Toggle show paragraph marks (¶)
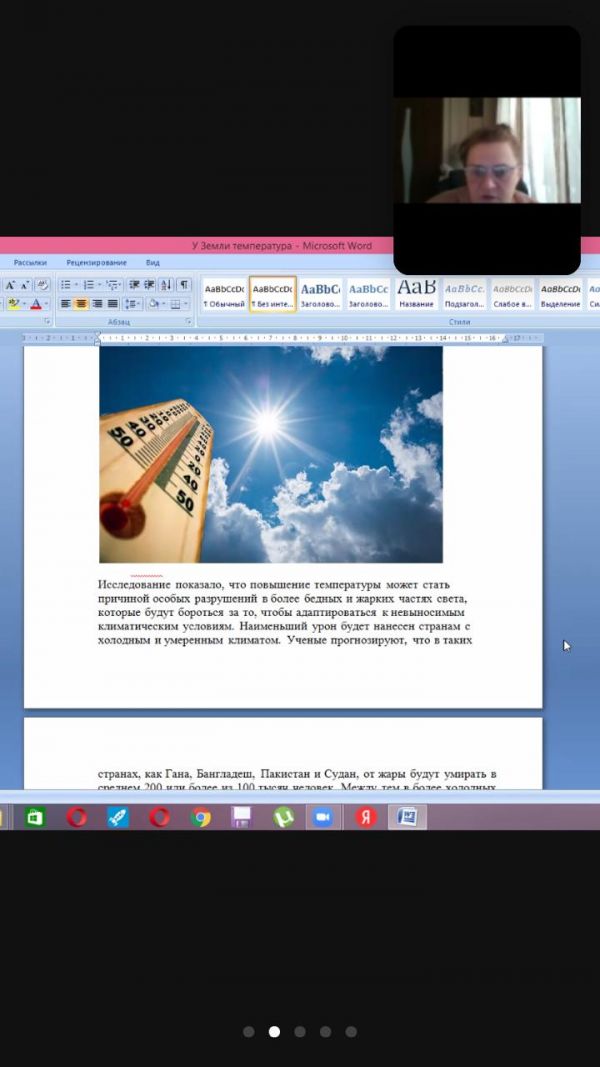 pyautogui.click(x=183, y=285)
